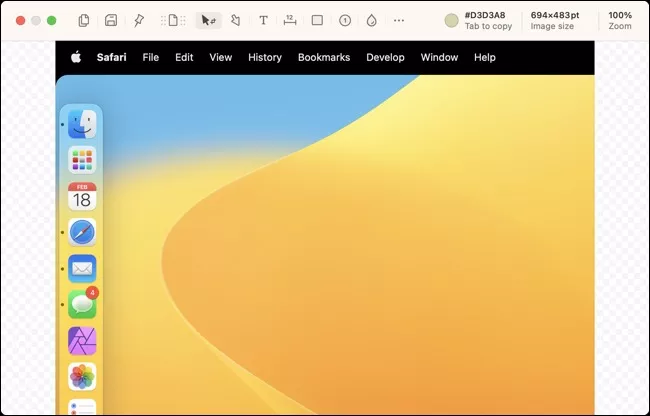Click the Photos flower dock icon

[82, 377]
